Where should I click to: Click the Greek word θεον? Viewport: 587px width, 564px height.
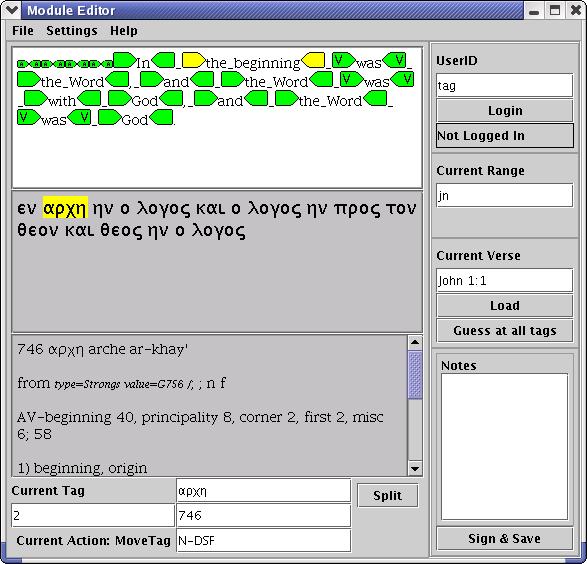pos(38,229)
